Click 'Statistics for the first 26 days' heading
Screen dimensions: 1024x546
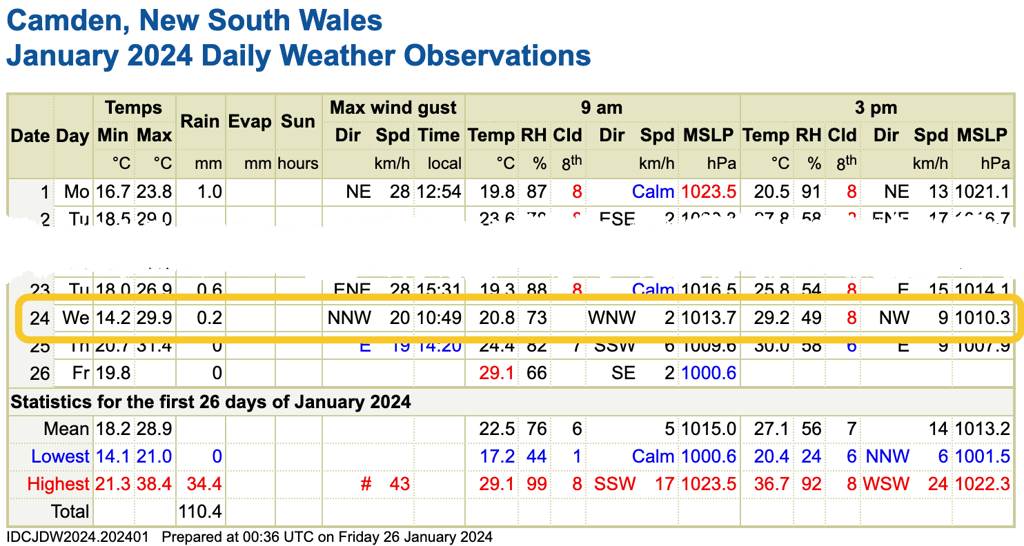click(x=211, y=401)
